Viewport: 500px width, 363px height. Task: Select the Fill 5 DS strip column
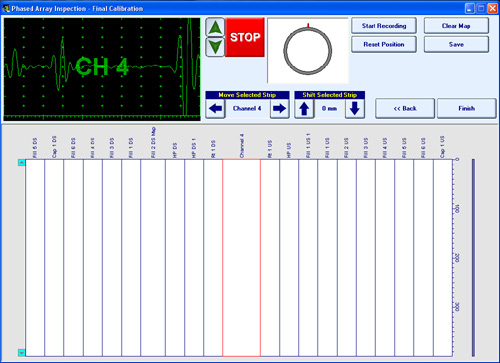(35, 258)
